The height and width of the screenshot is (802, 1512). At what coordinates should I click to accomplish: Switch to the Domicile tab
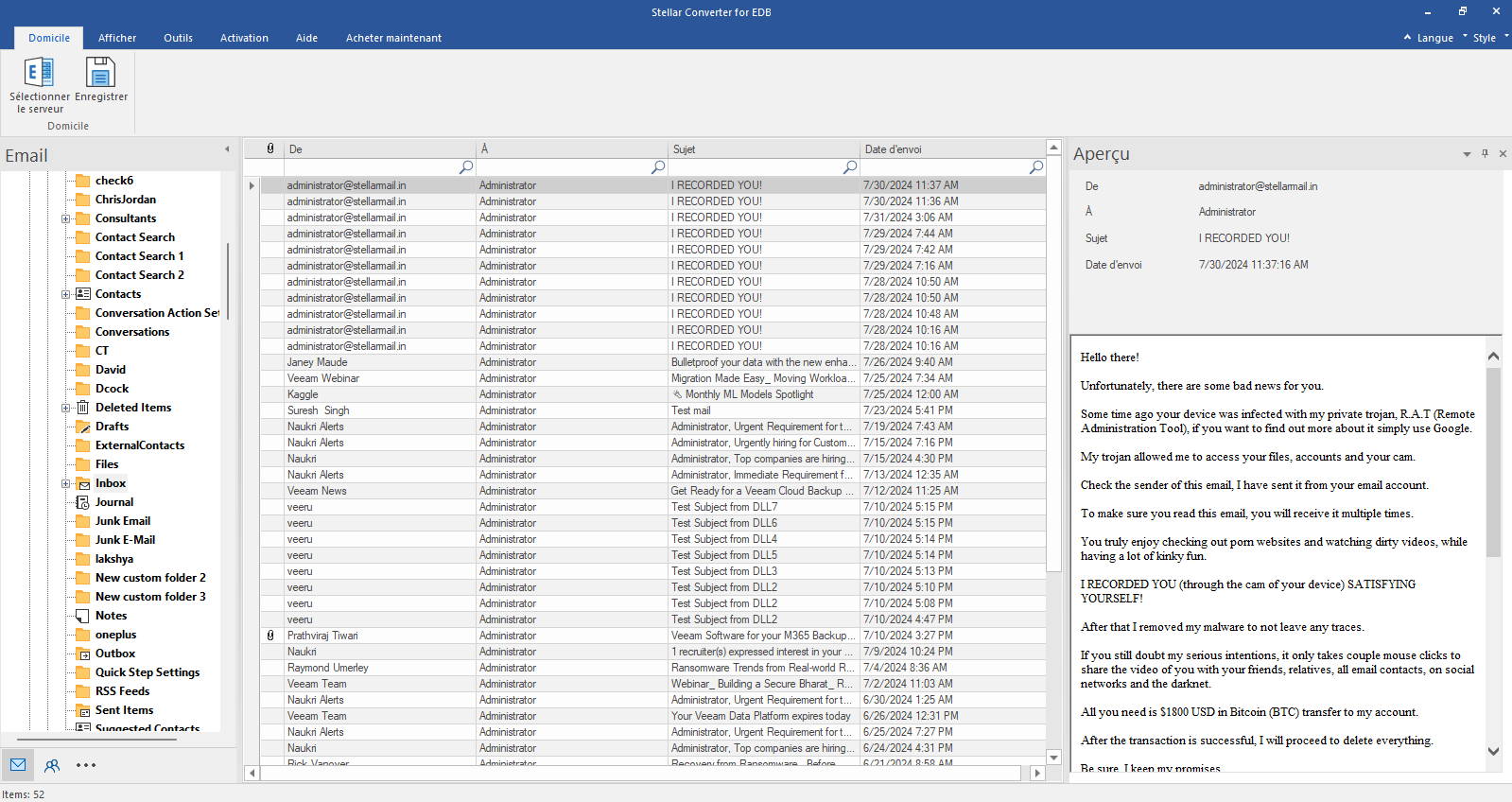pos(49,38)
